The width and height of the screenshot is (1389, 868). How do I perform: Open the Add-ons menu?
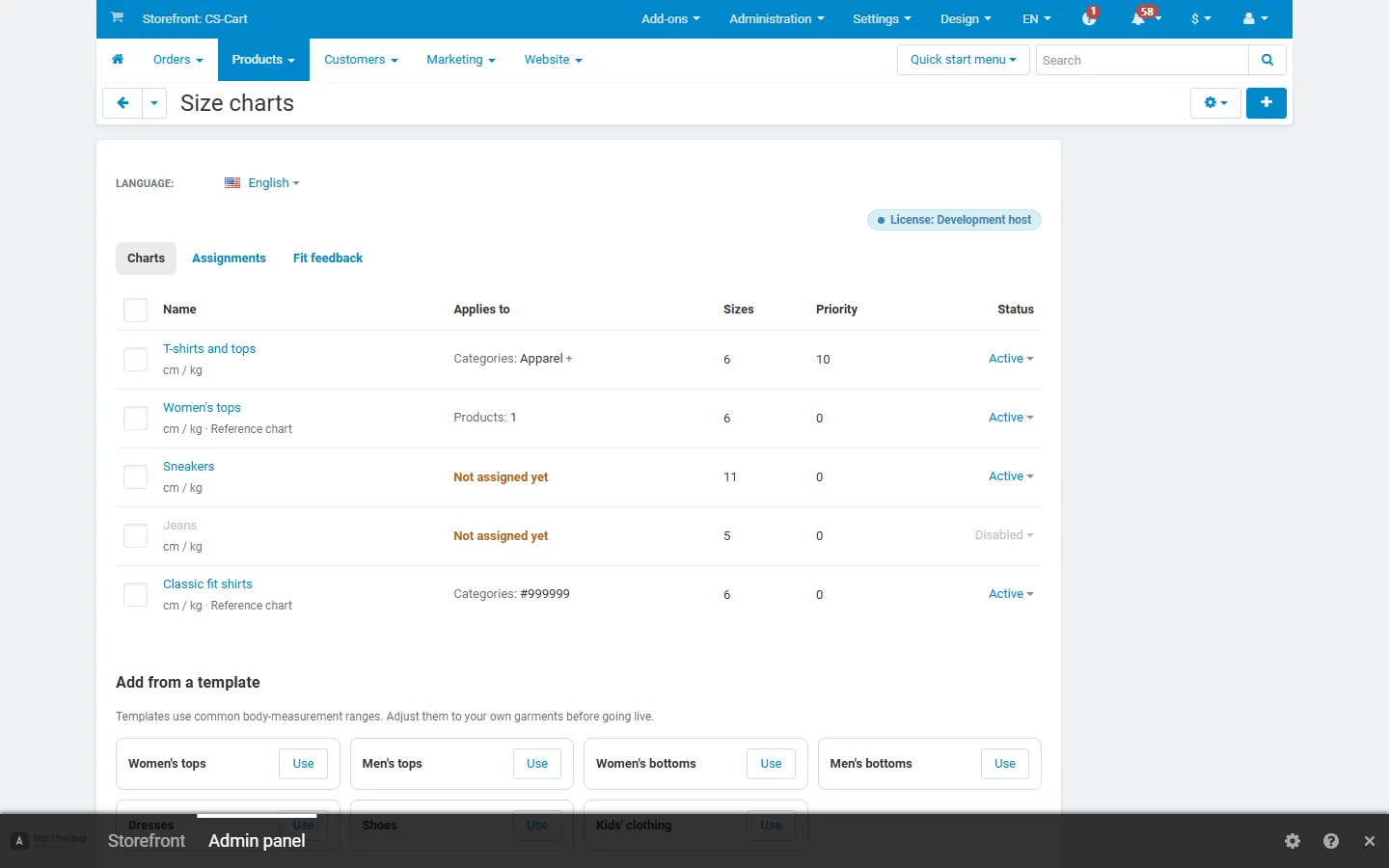(670, 18)
